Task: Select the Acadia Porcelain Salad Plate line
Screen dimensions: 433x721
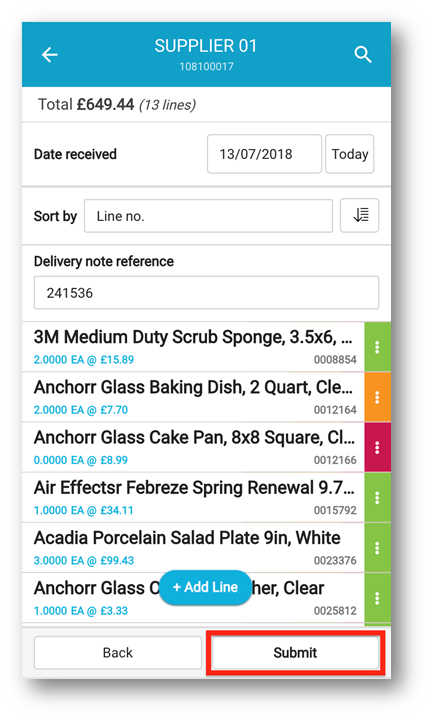Action: coord(193,547)
